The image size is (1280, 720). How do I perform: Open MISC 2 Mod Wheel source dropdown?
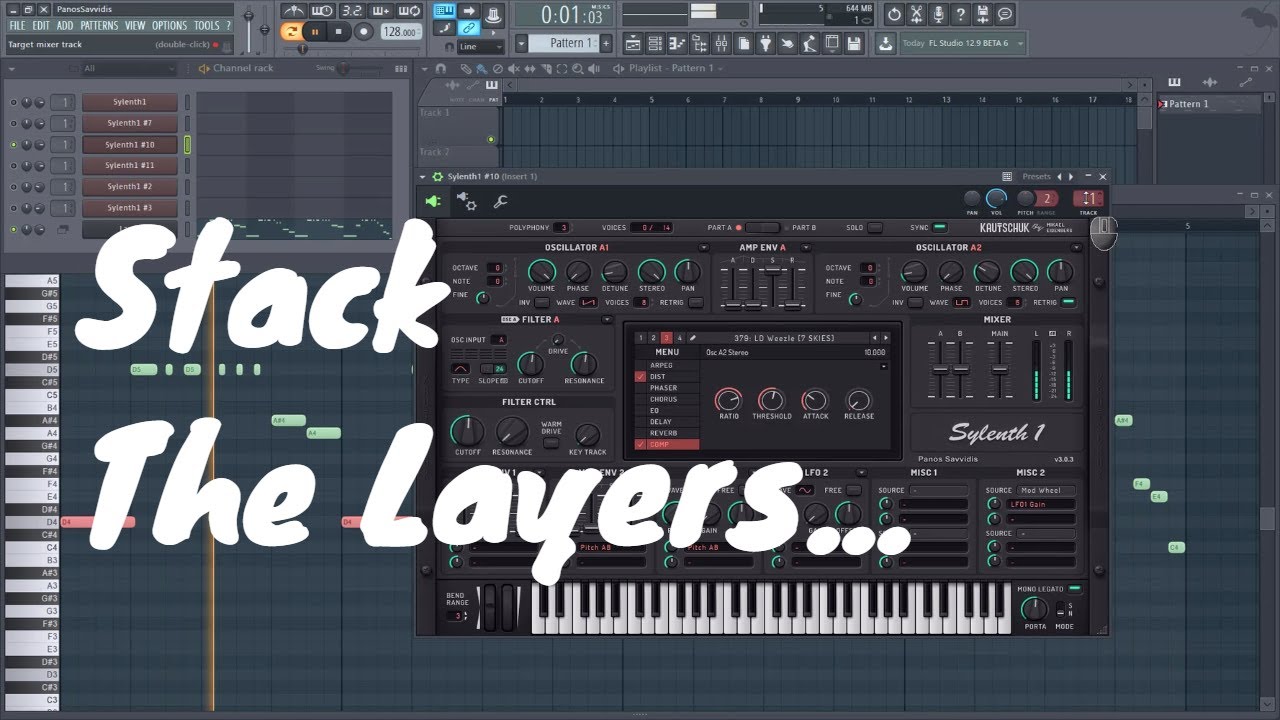[1047, 491]
